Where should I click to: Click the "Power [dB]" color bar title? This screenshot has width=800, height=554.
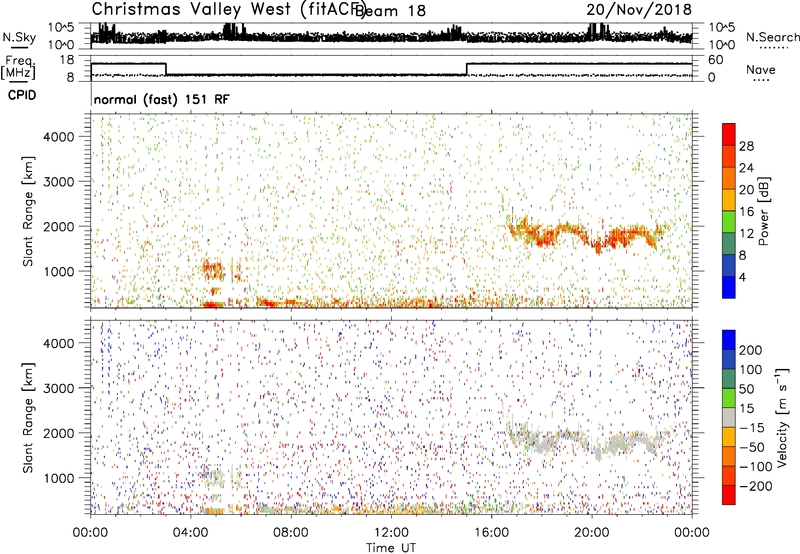click(764, 211)
